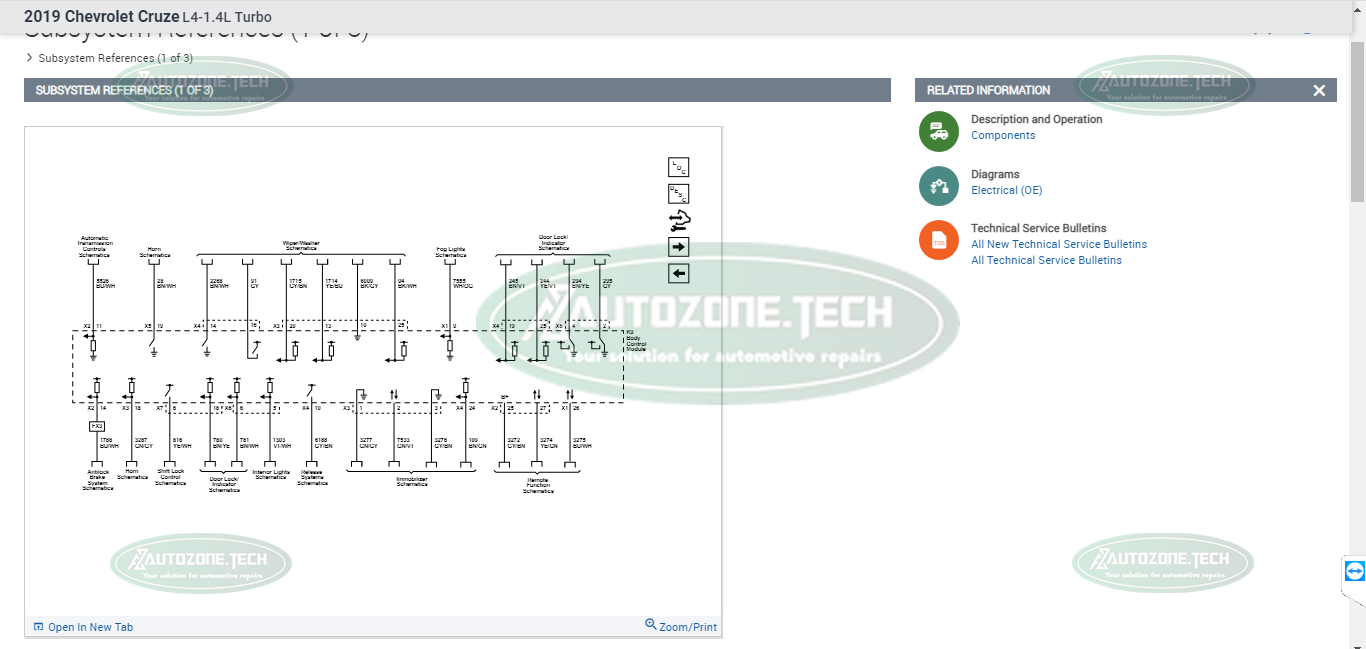Click the magnifier icon beside Zoom/Print
The height and width of the screenshot is (649, 1366).
[651, 625]
